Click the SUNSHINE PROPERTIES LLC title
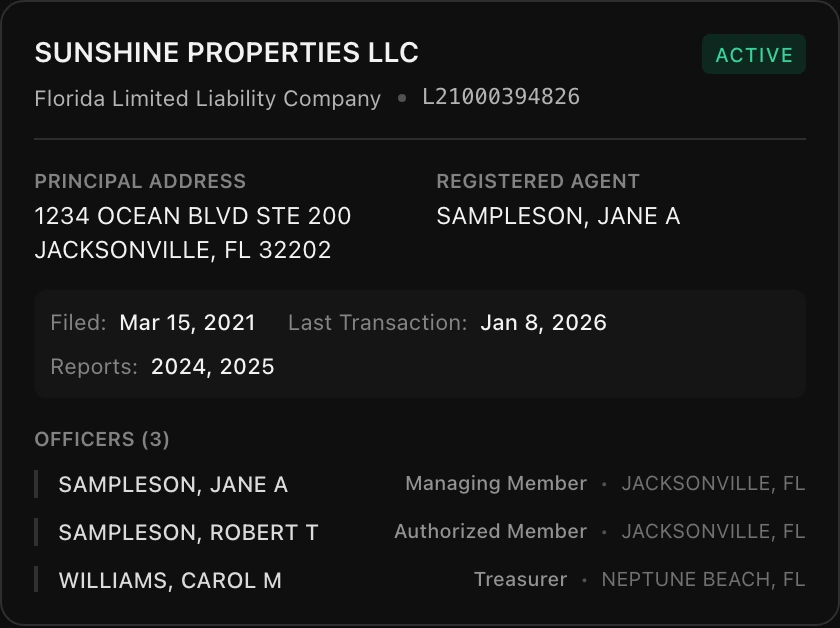 [x=226, y=53]
